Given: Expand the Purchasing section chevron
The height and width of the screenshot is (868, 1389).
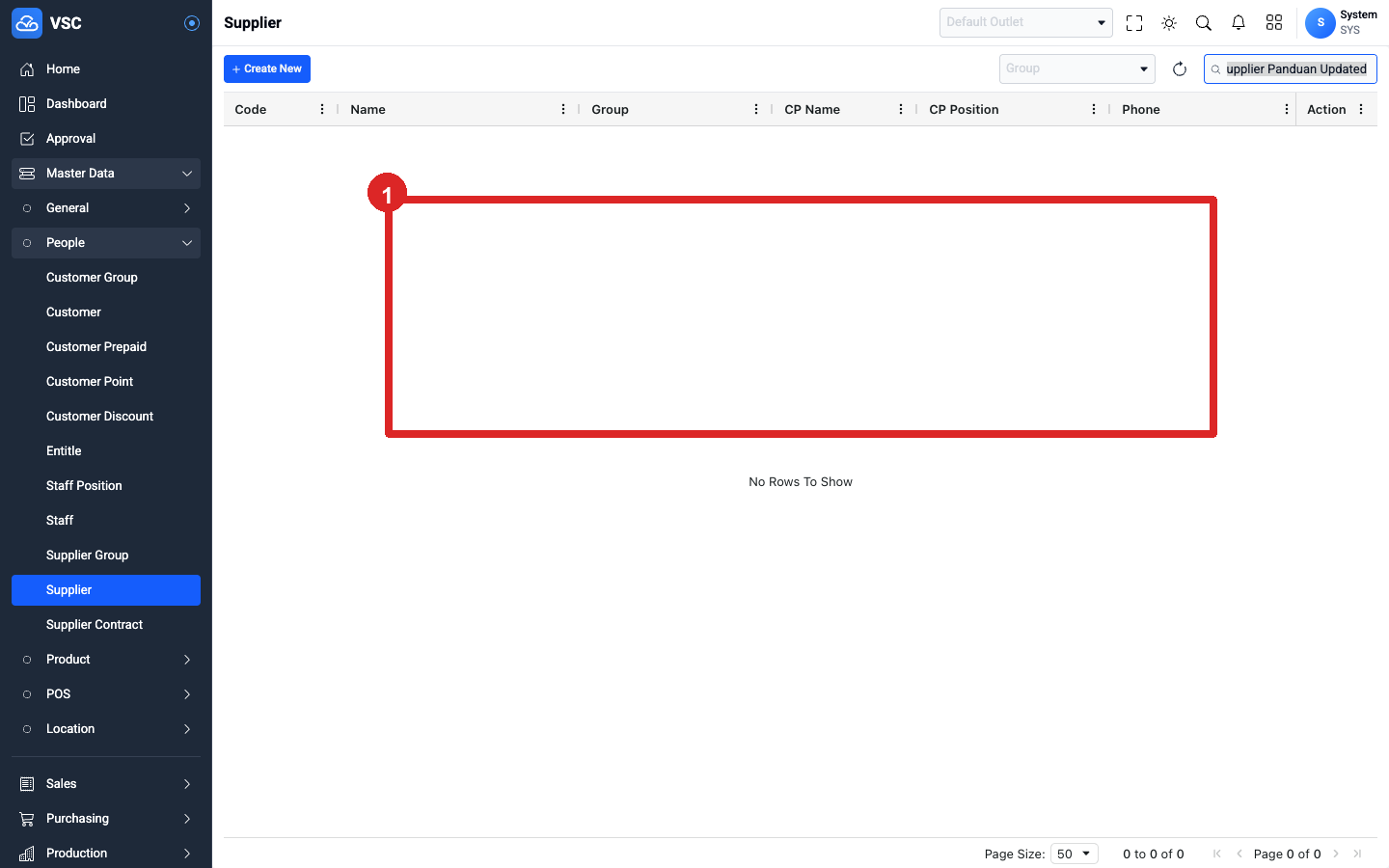Looking at the screenshot, I should pyautogui.click(x=187, y=819).
